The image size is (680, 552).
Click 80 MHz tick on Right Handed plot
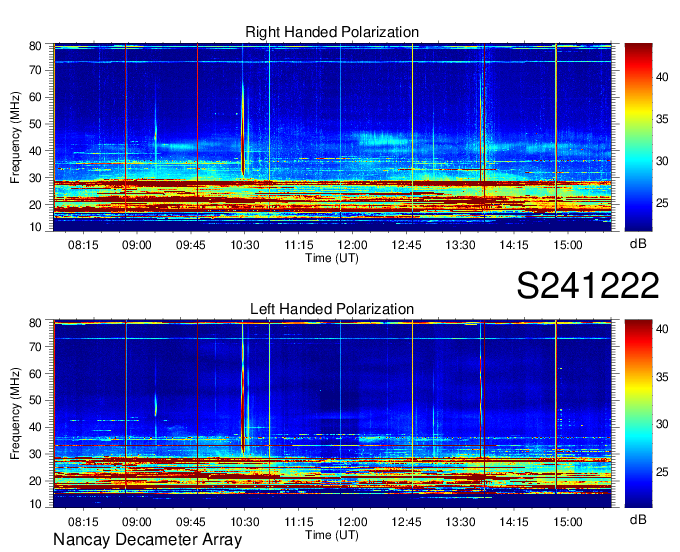[x=35, y=46]
